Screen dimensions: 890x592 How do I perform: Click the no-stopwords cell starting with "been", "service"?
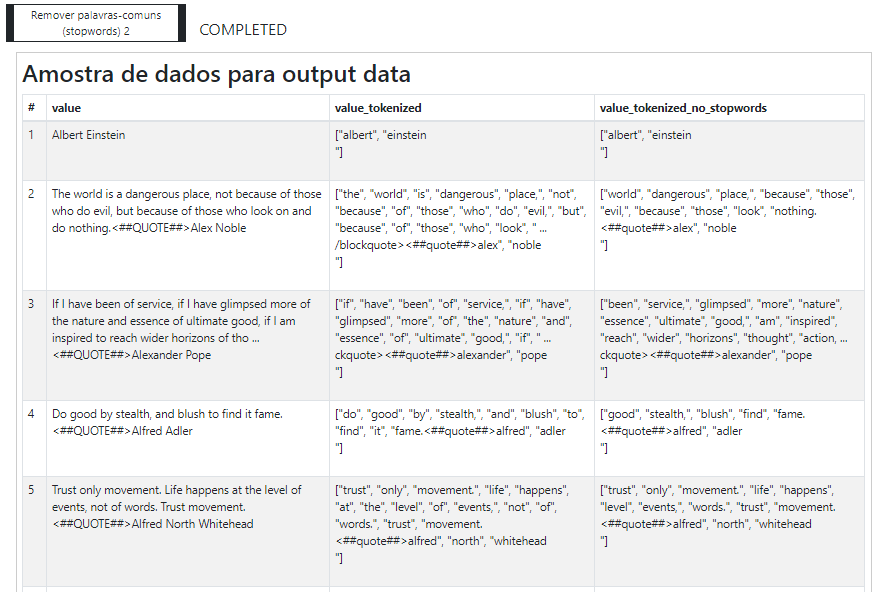pos(729,345)
